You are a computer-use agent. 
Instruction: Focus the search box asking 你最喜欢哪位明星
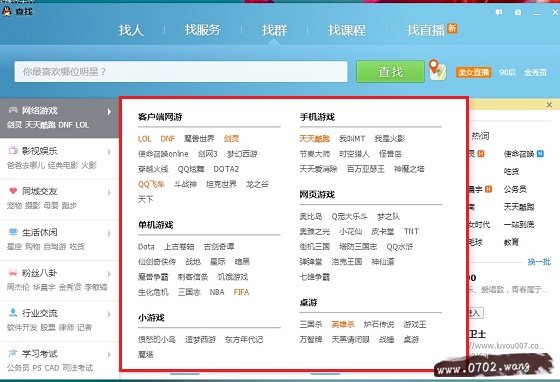click(x=181, y=71)
